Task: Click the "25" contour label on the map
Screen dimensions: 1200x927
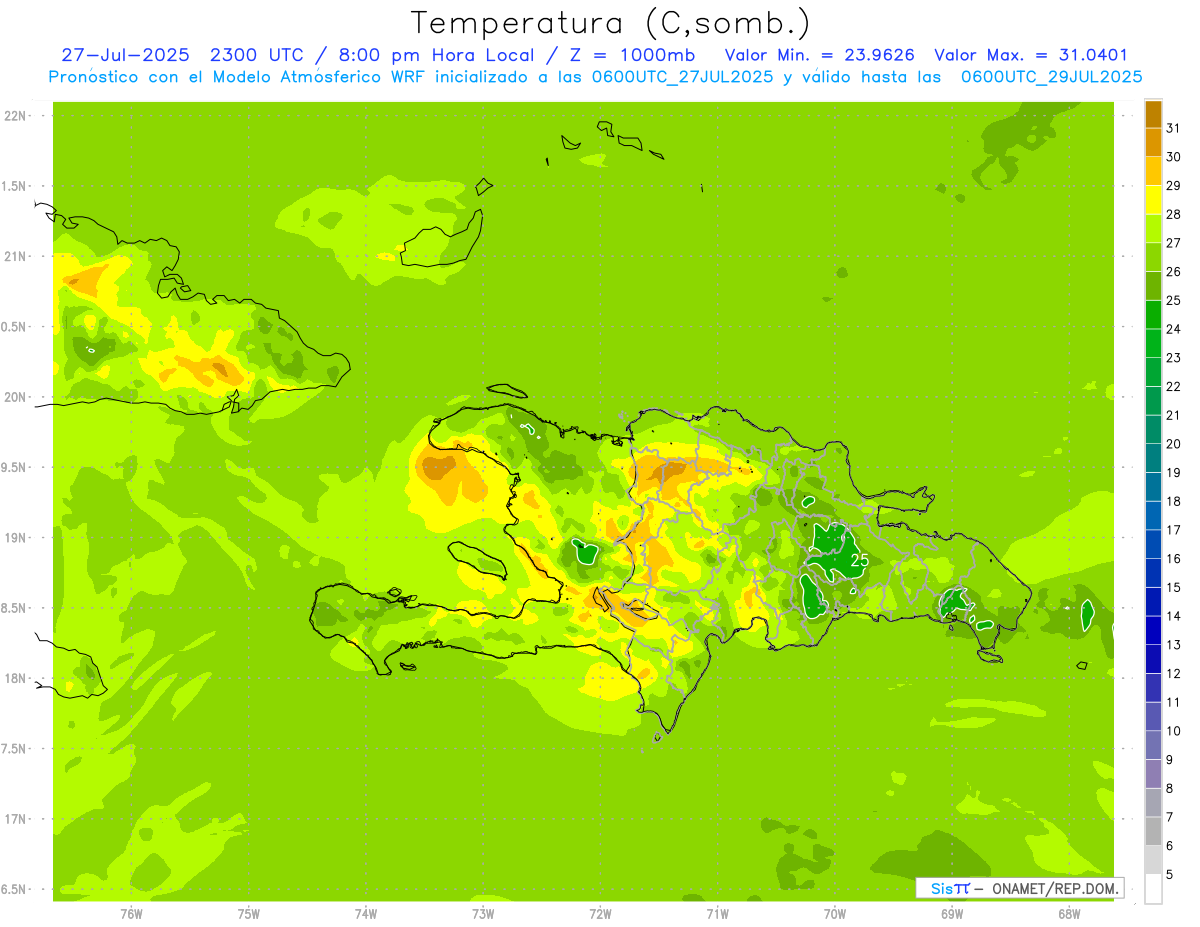Action: (859, 561)
